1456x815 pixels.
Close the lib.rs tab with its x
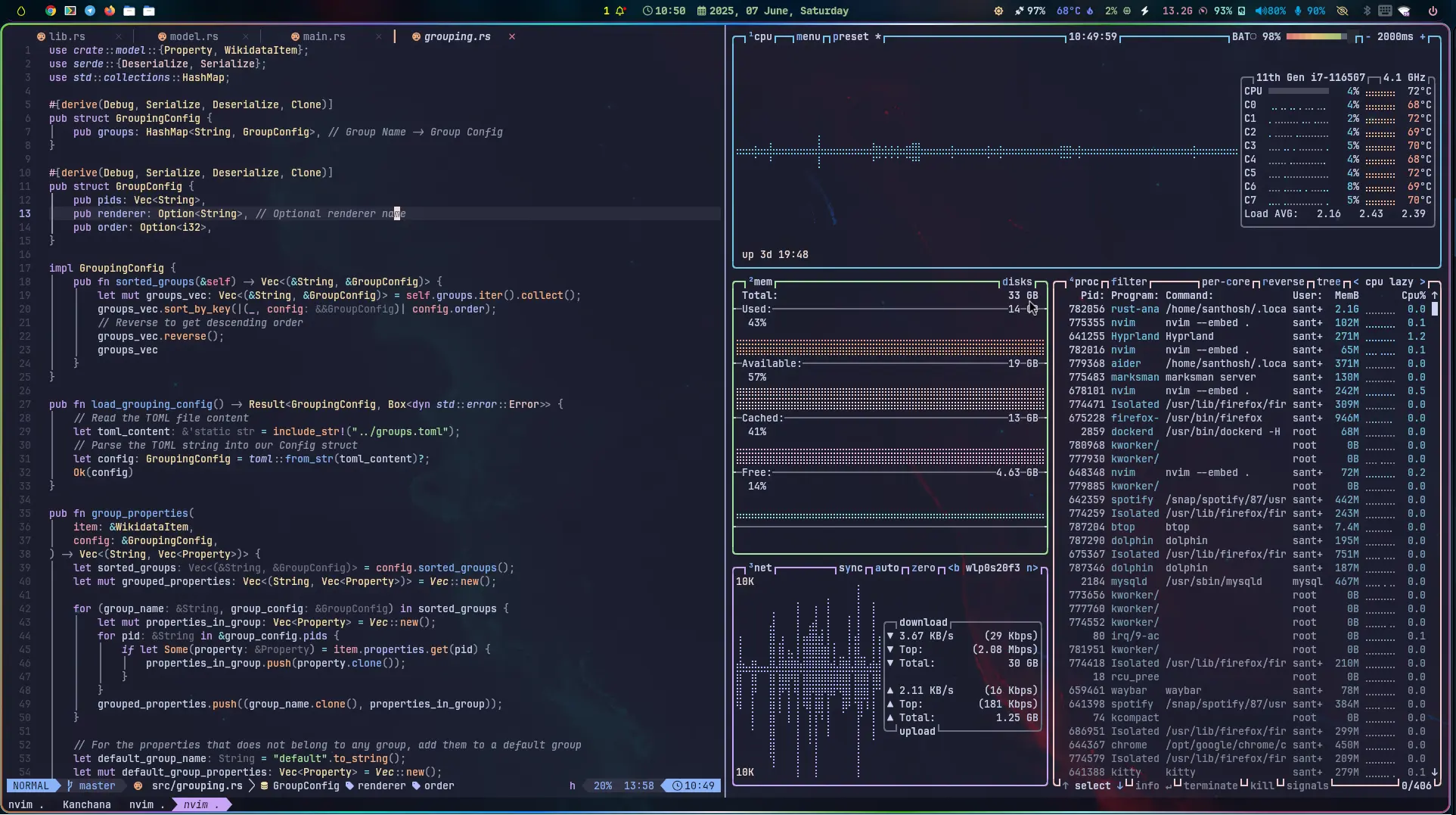pos(119,36)
